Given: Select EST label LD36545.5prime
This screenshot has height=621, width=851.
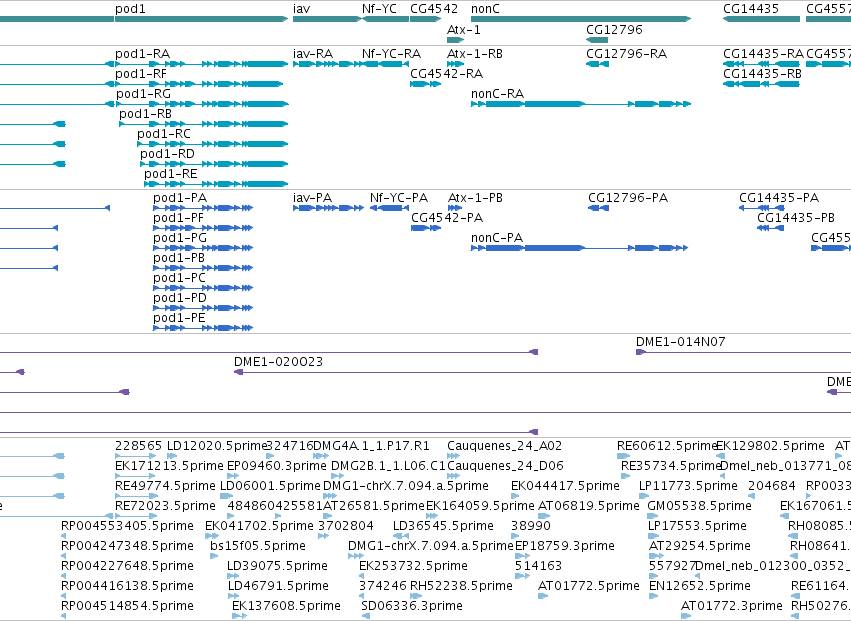Looking at the screenshot, I should [x=443, y=527].
